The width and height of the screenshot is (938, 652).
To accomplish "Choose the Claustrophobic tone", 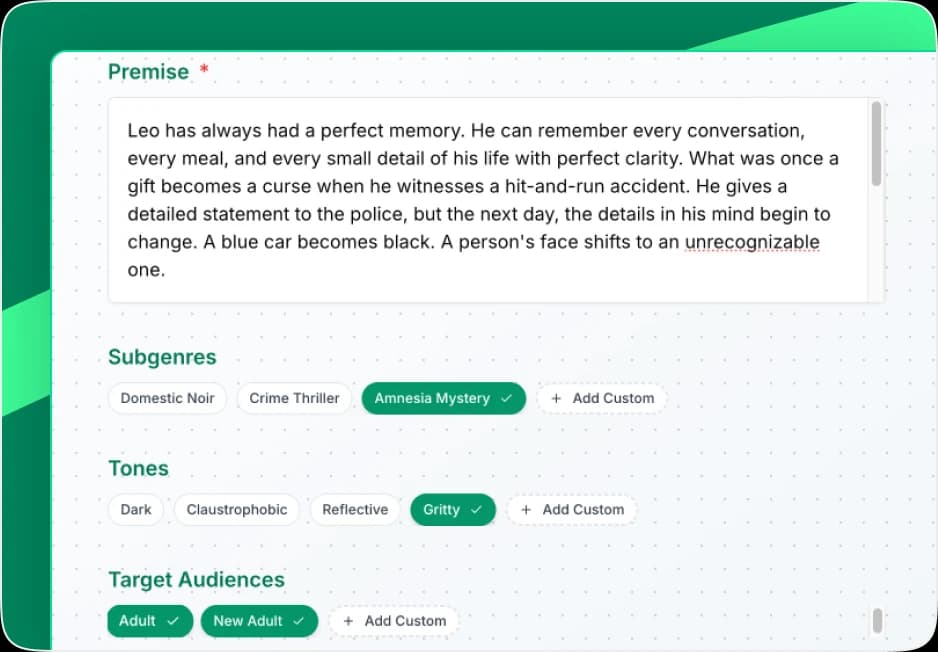I will 236,509.
